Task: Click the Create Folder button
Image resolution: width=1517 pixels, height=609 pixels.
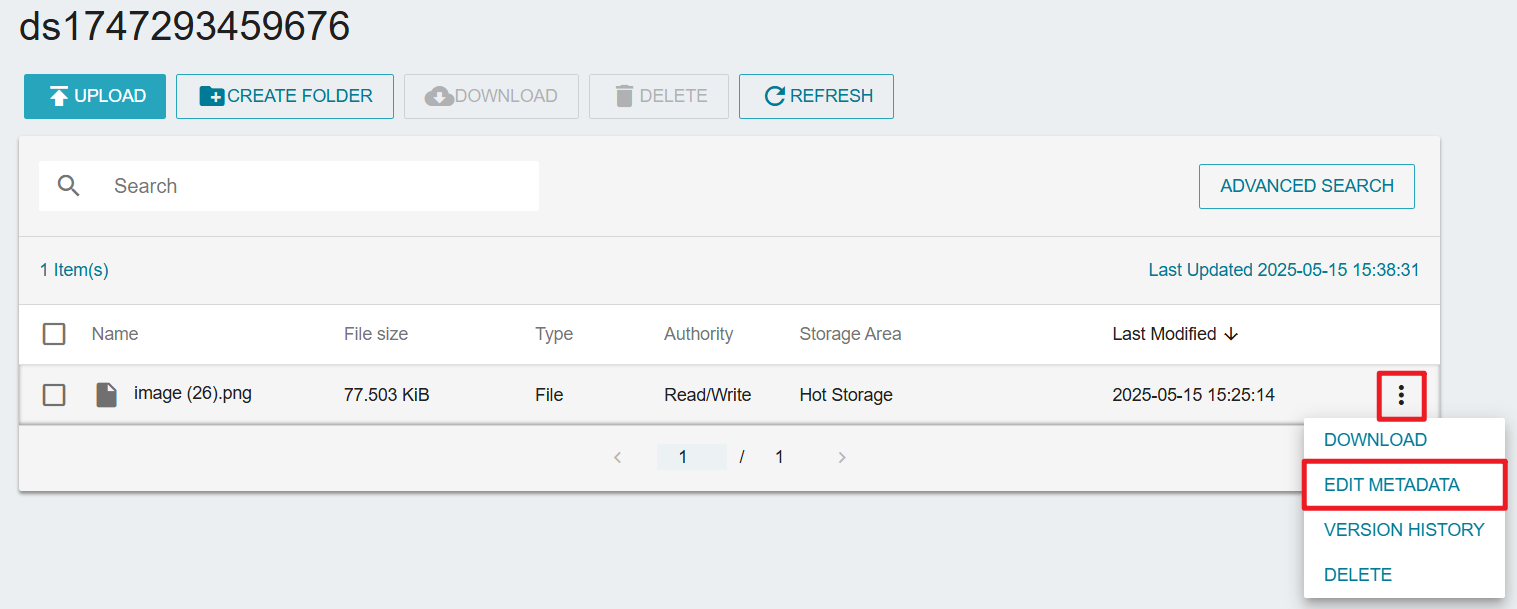Action: coord(285,96)
